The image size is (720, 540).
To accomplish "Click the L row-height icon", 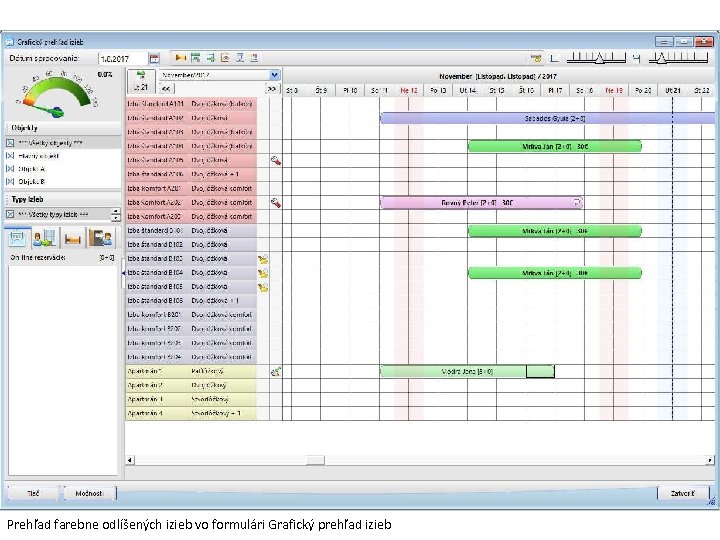I will (554, 58).
